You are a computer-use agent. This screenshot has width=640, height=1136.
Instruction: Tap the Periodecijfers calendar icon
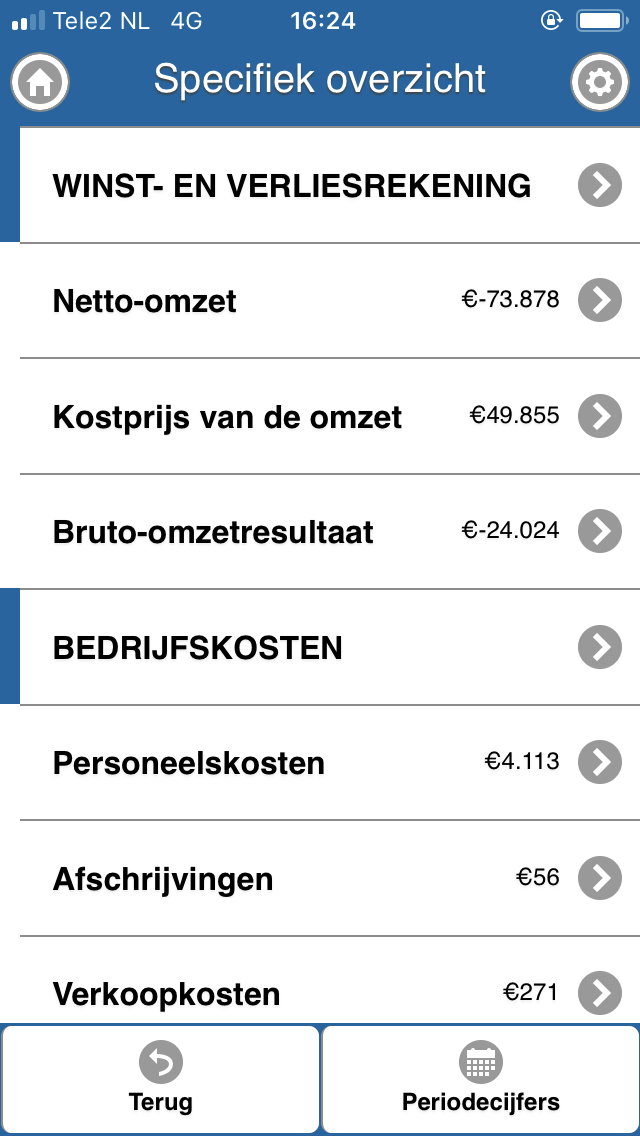pos(481,1062)
